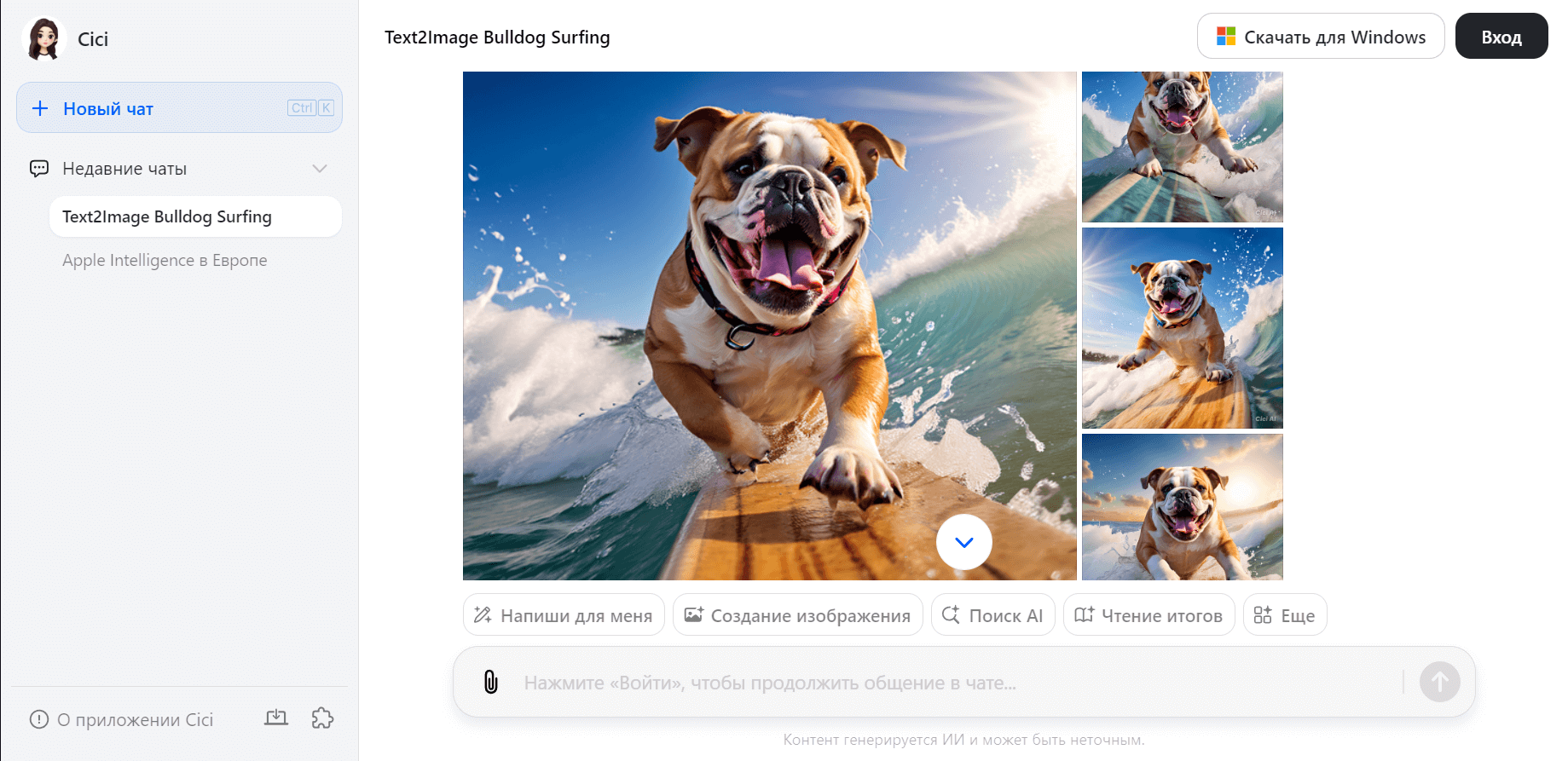The height and width of the screenshot is (761, 1568).
Task: Open the top-right bulldog thumbnail image
Action: tap(1182, 147)
